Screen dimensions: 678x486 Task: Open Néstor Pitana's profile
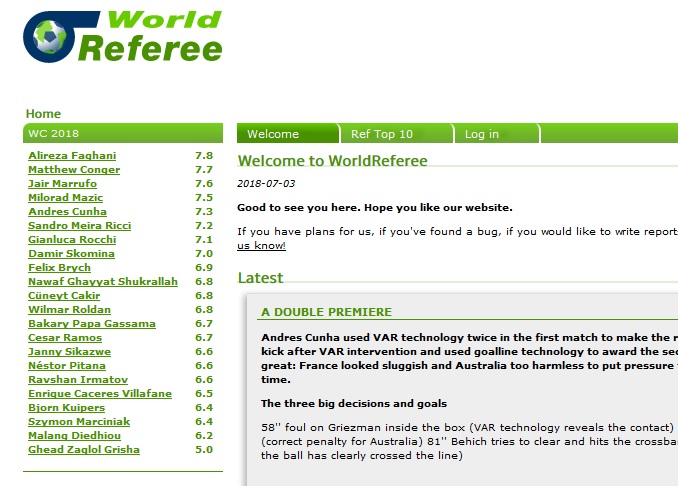click(x=67, y=366)
